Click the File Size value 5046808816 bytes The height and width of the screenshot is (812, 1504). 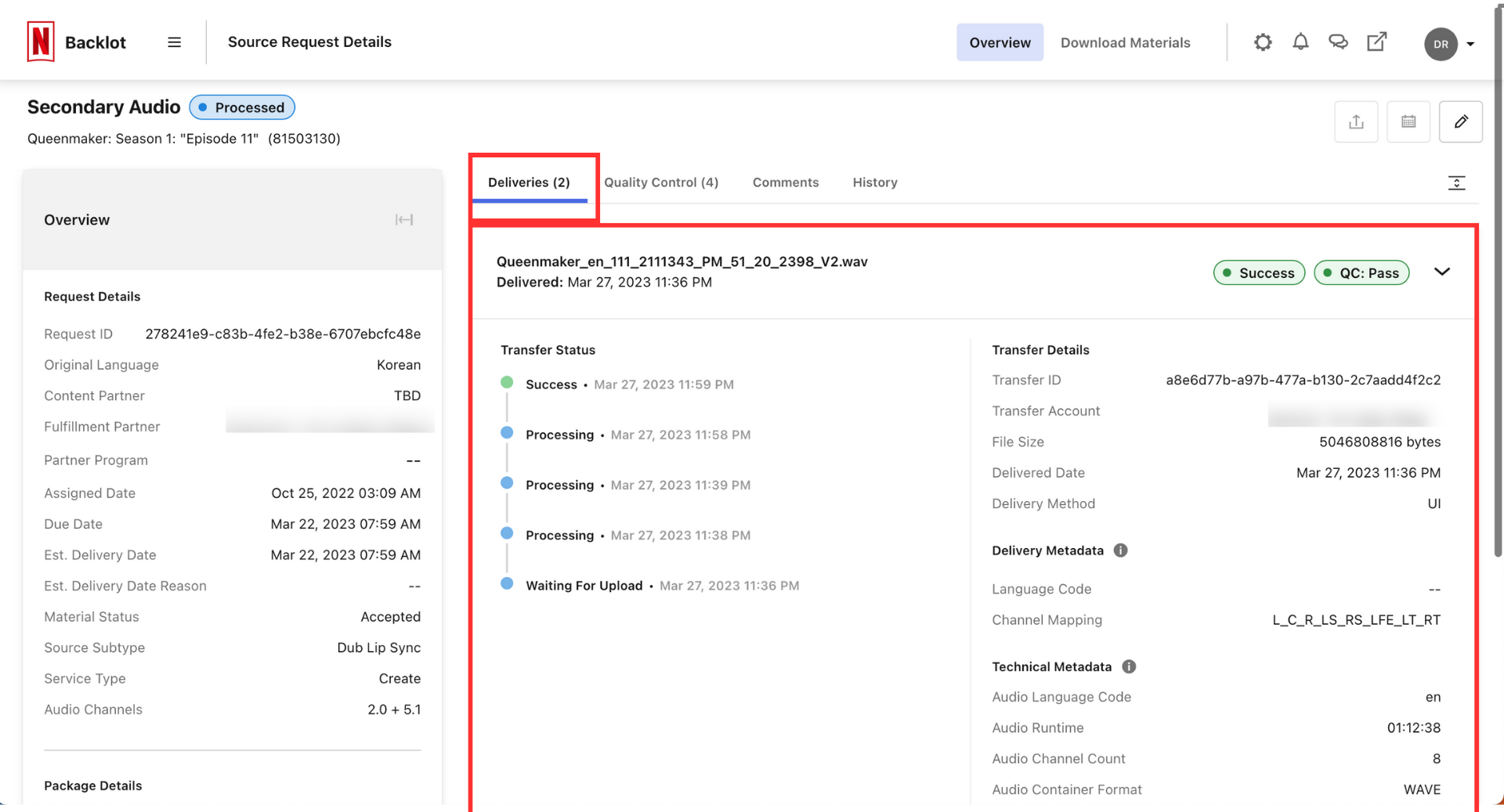click(x=1379, y=442)
